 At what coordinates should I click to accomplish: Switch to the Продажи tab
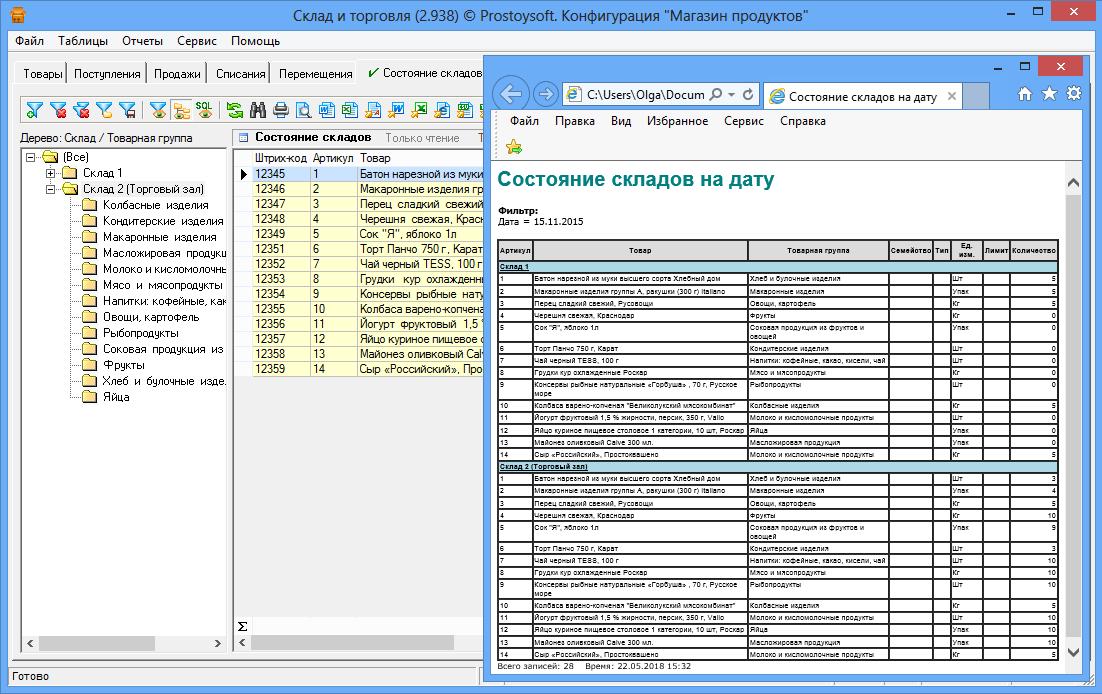tap(178, 74)
